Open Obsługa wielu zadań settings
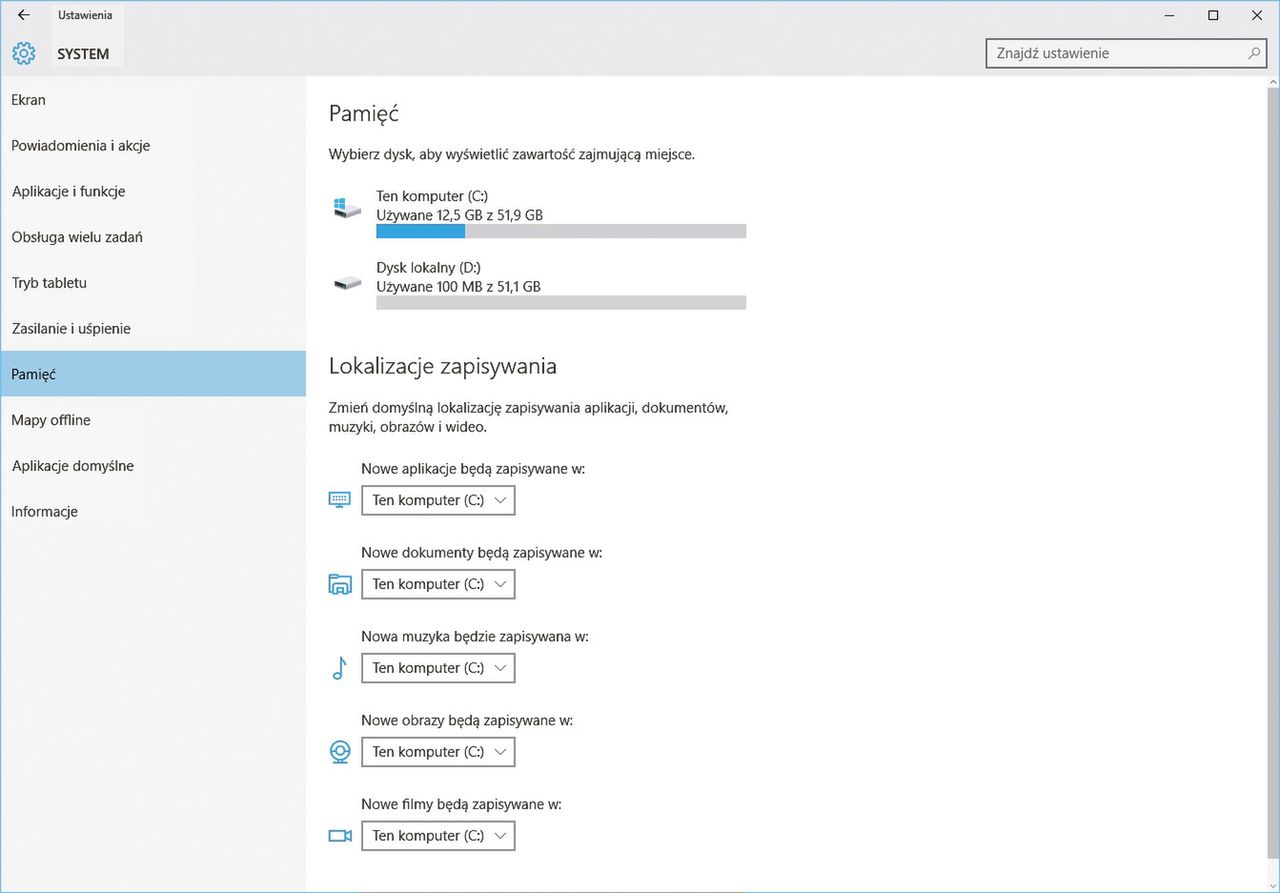Viewport: 1280px width, 893px height. pyautogui.click(x=153, y=238)
